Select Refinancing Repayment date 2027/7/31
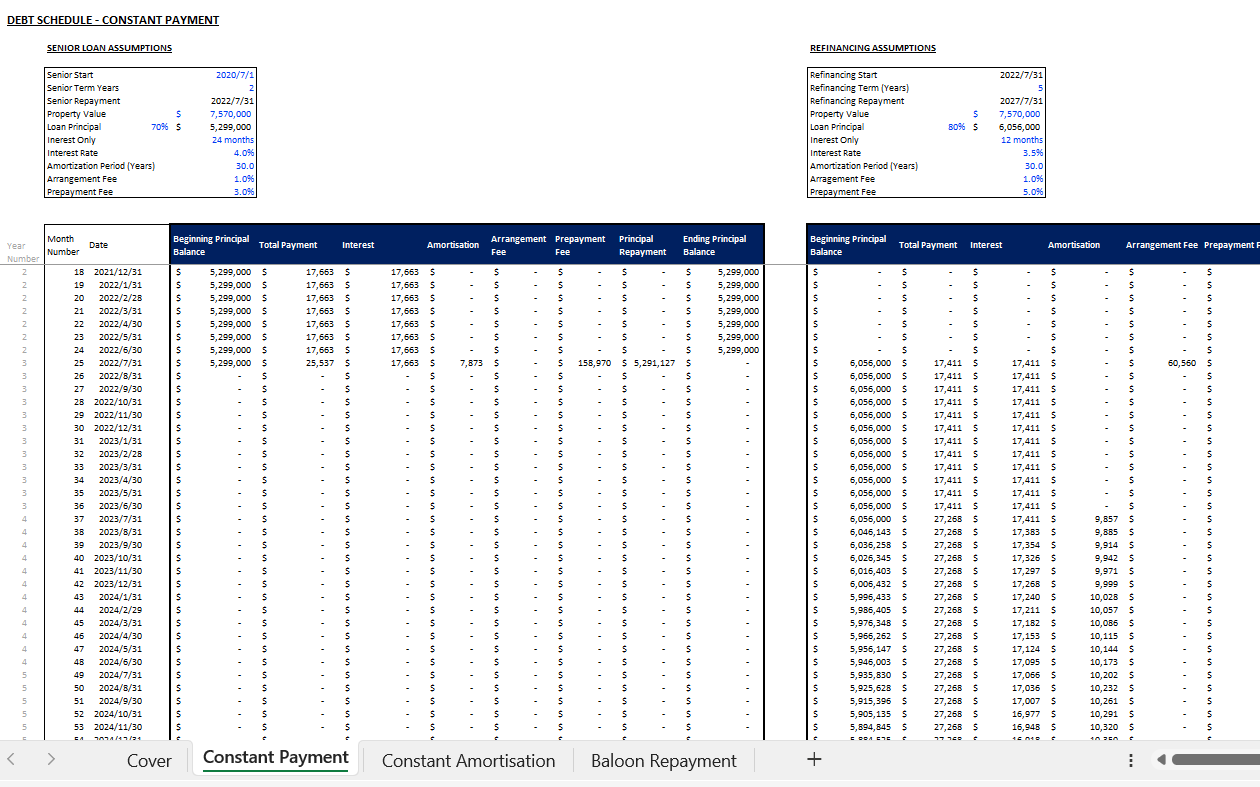This screenshot has width=1260, height=787. coord(1021,101)
